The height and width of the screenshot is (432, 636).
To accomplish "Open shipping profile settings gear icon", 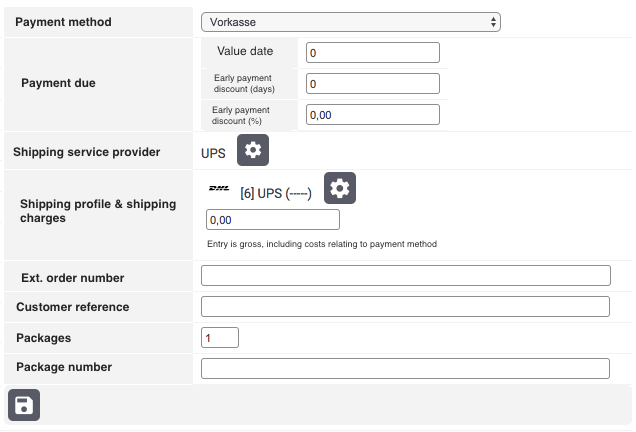I will (340, 188).
